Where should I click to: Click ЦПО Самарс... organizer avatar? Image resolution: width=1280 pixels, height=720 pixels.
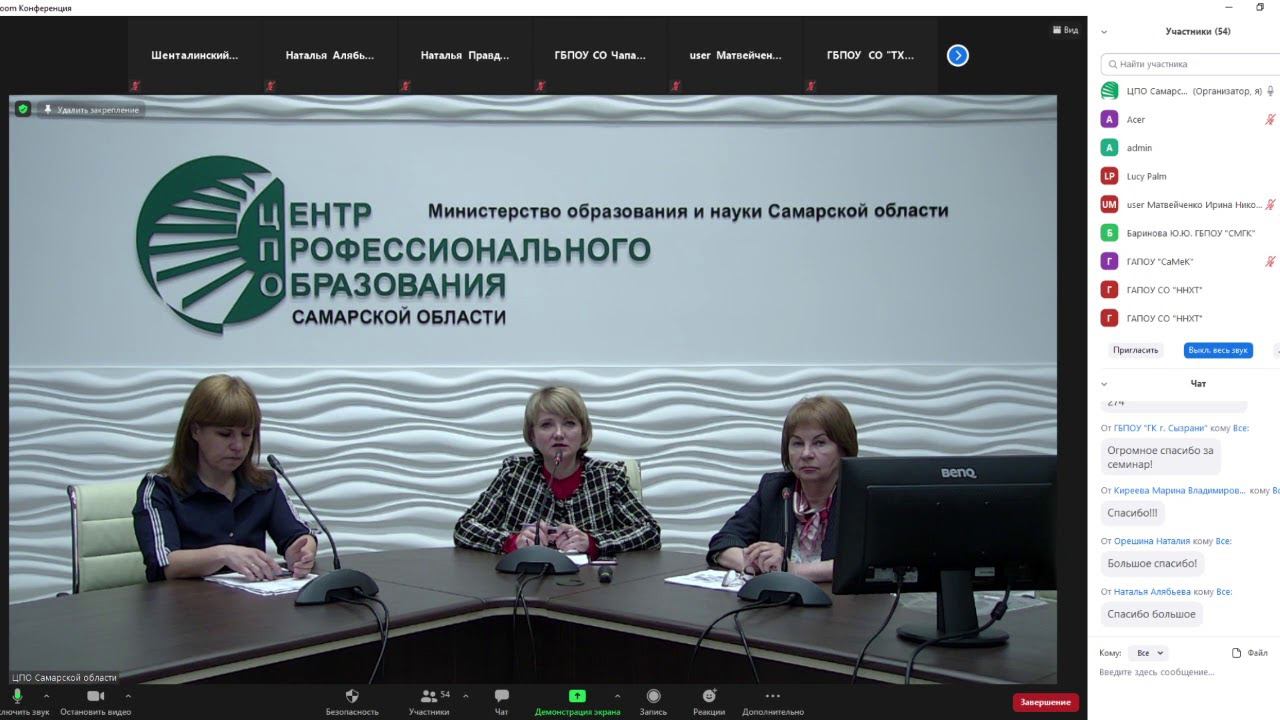click(1108, 91)
